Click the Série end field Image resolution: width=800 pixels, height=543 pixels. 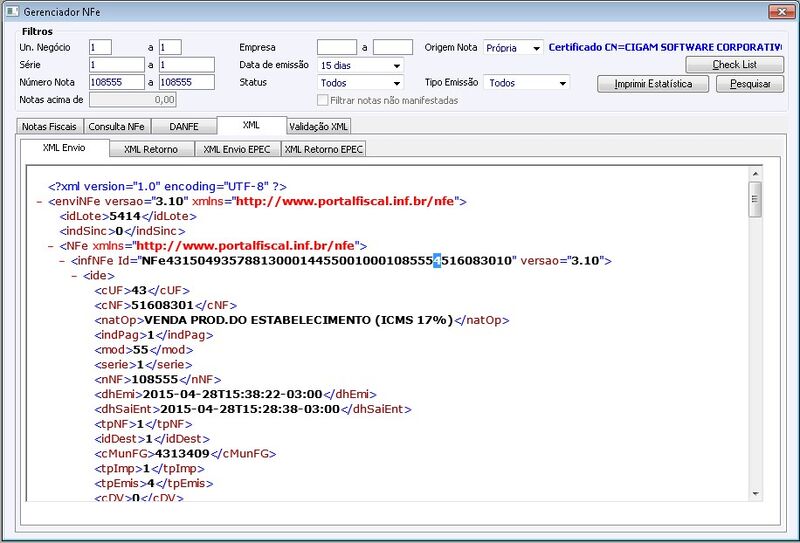[187, 65]
